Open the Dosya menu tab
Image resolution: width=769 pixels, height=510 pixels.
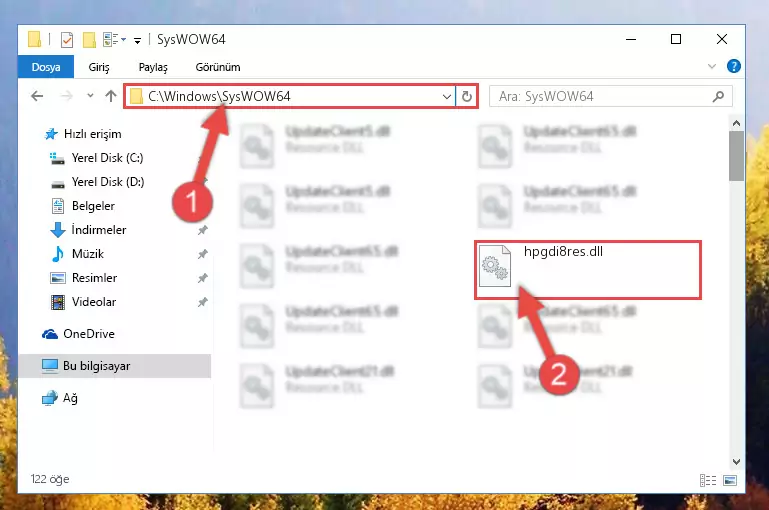point(46,67)
